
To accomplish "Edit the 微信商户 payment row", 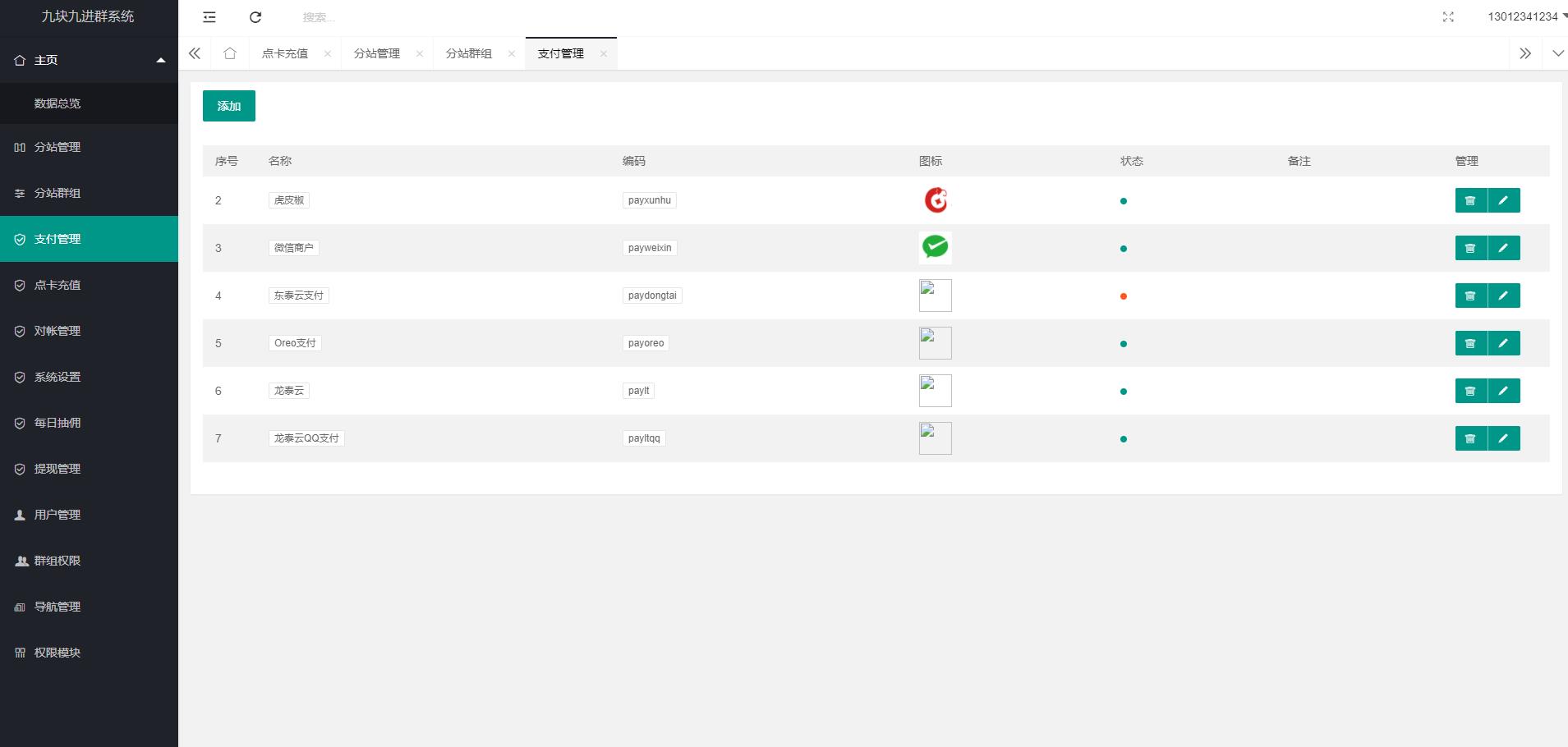I will [x=1503, y=248].
